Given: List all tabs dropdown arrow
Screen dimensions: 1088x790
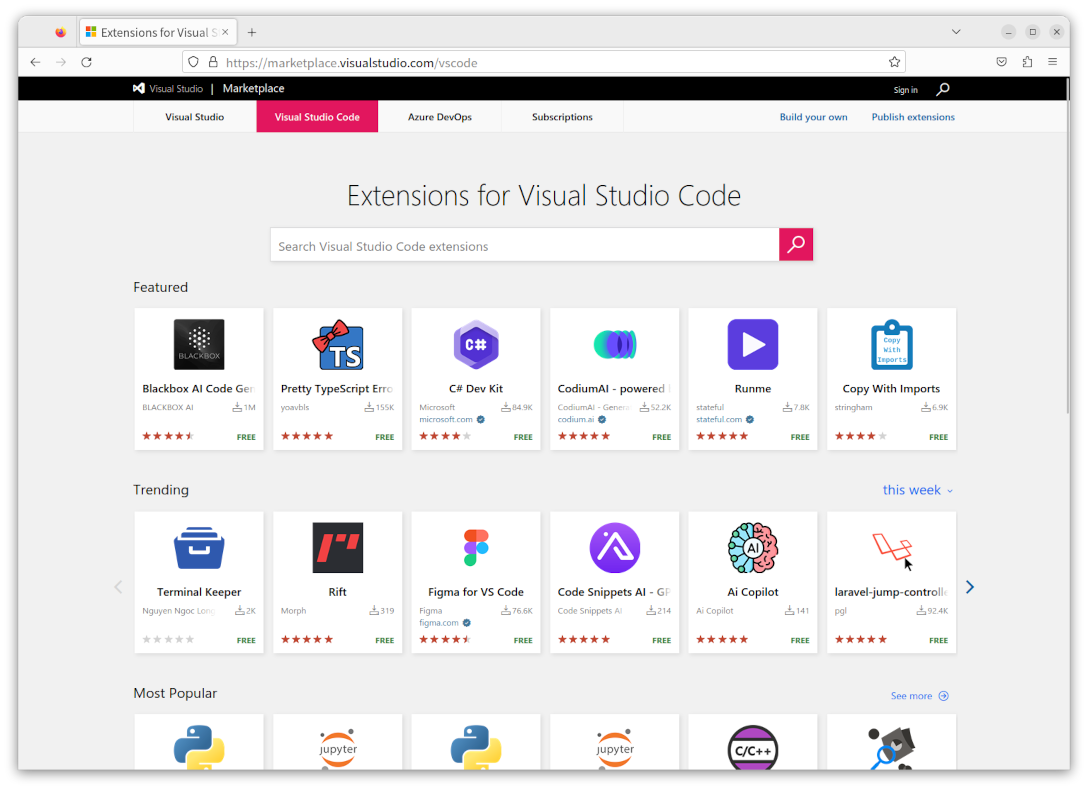Looking at the screenshot, I should click(955, 32).
